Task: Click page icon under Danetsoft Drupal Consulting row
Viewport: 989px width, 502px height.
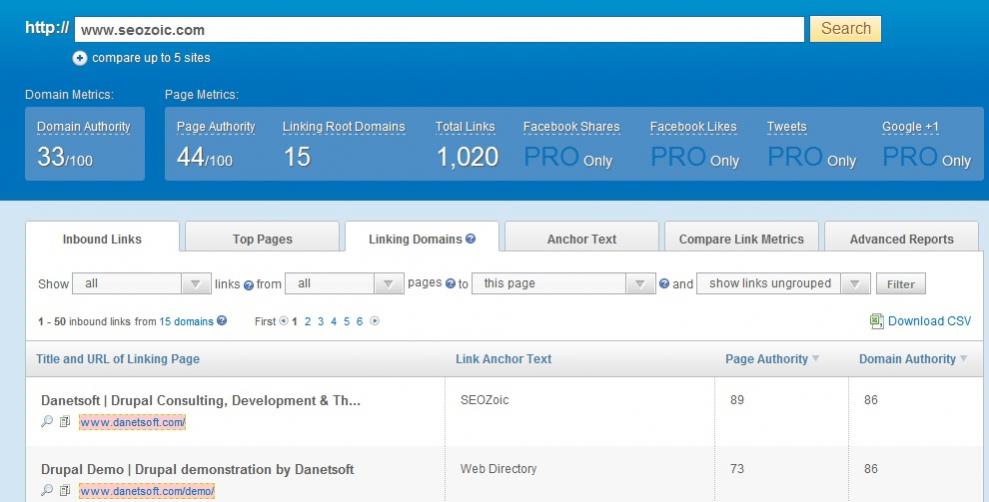Action: (64, 421)
